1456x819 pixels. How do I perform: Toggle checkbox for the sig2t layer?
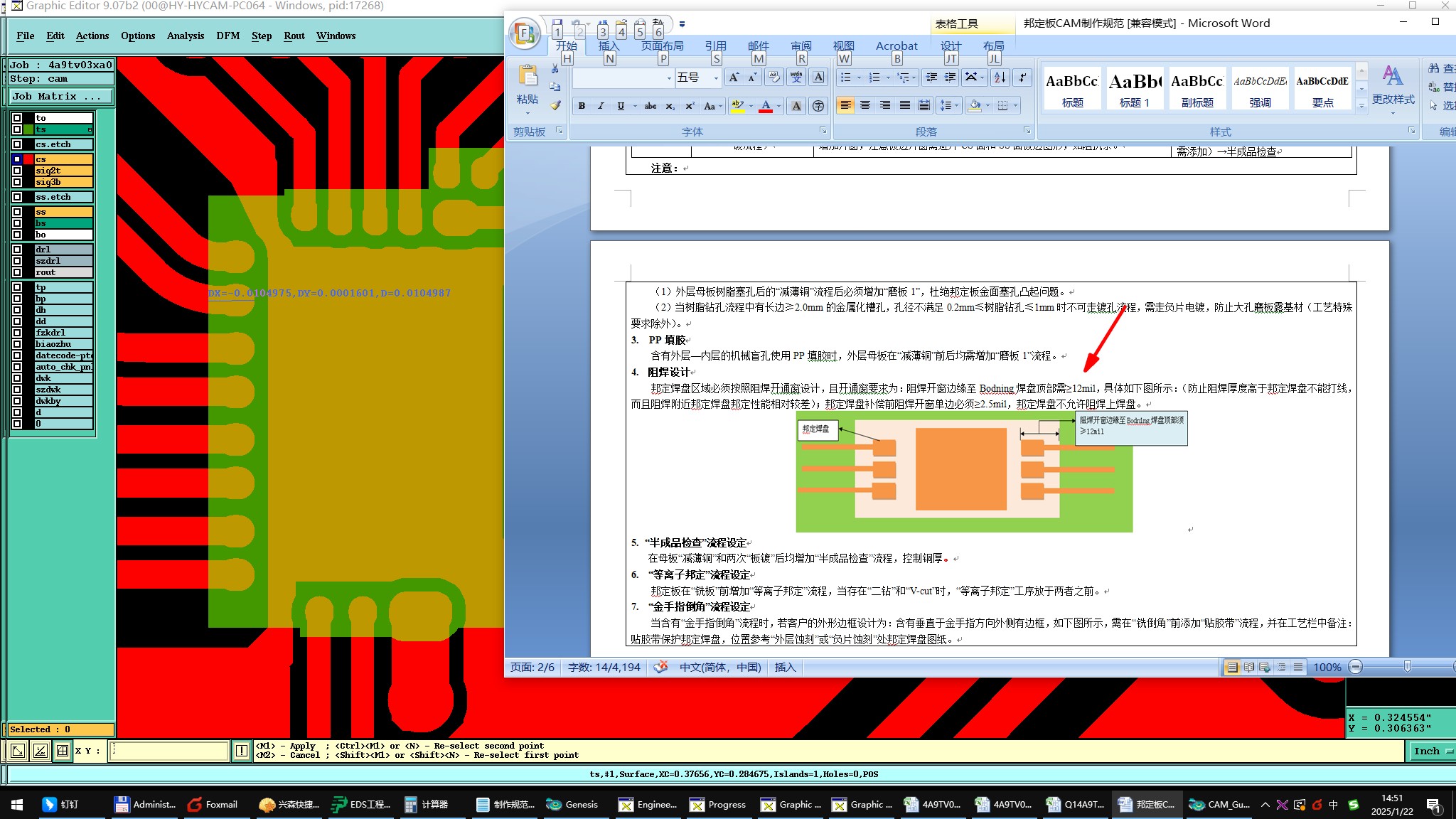17,171
